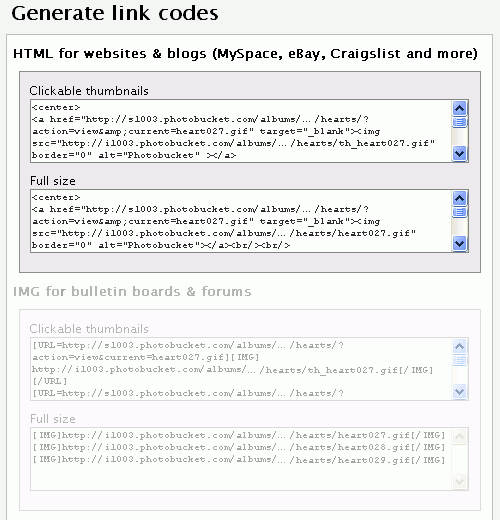
Task: Click the Generate link codes title
Action: tap(115, 14)
